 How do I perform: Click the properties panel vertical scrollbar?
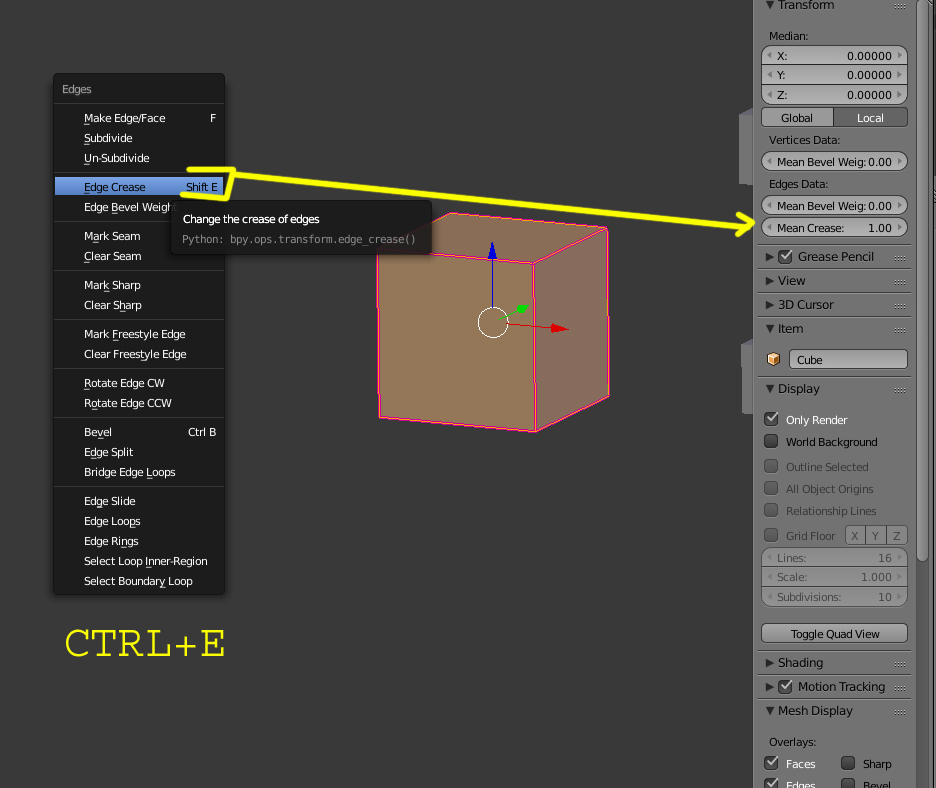[922, 281]
